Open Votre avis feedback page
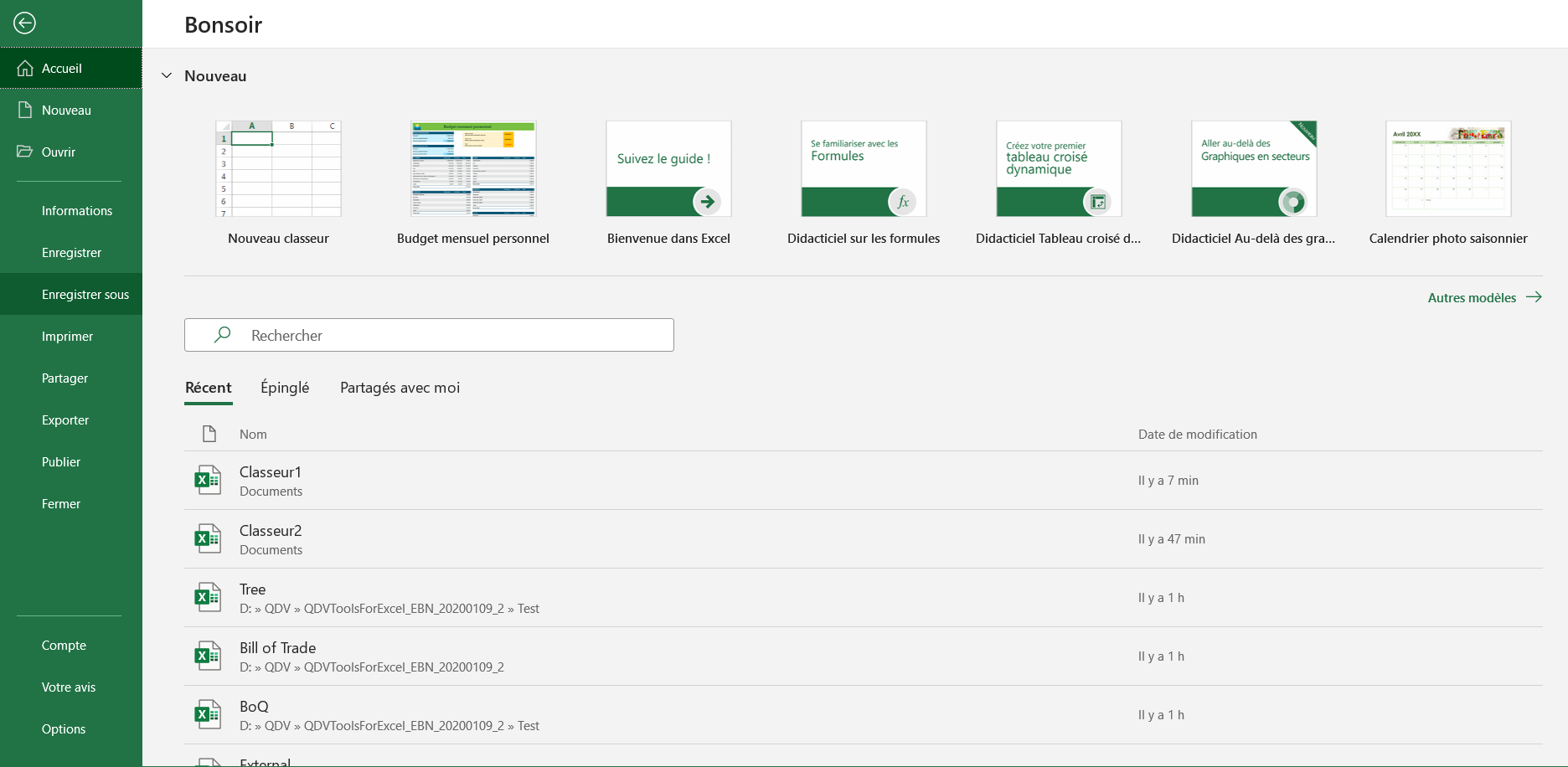 click(71, 687)
